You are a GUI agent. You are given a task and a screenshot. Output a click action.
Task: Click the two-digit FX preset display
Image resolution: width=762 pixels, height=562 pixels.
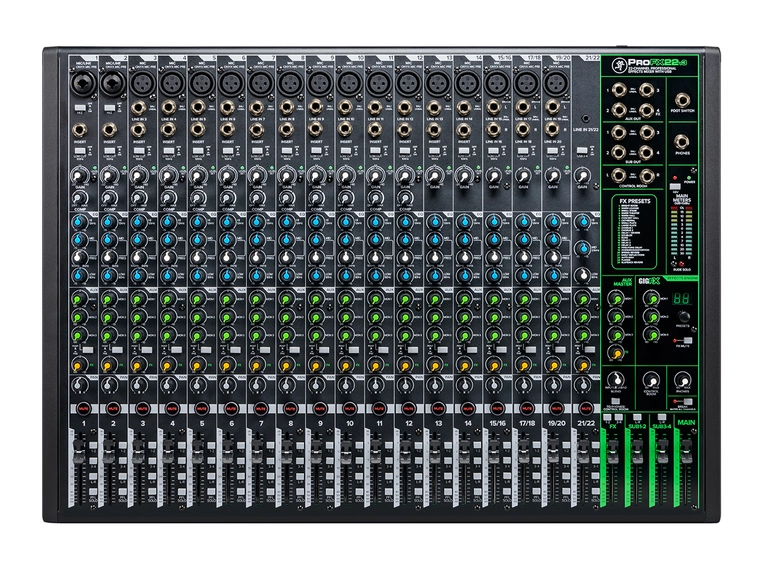coord(682,299)
